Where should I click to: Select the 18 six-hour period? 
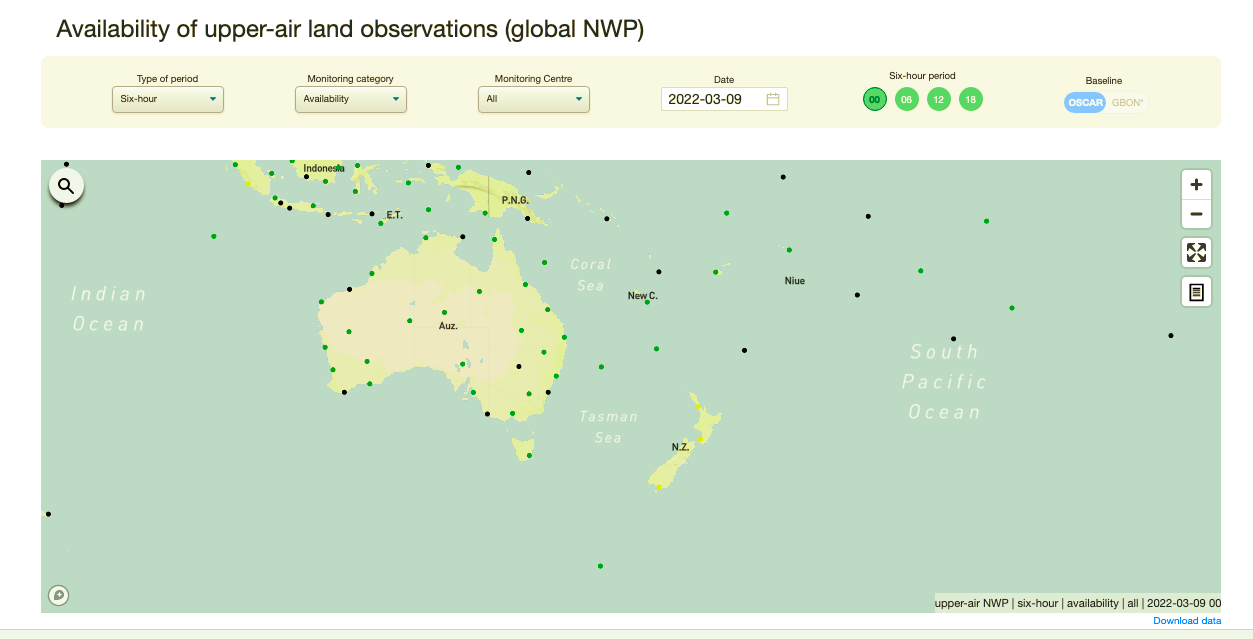coord(970,99)
